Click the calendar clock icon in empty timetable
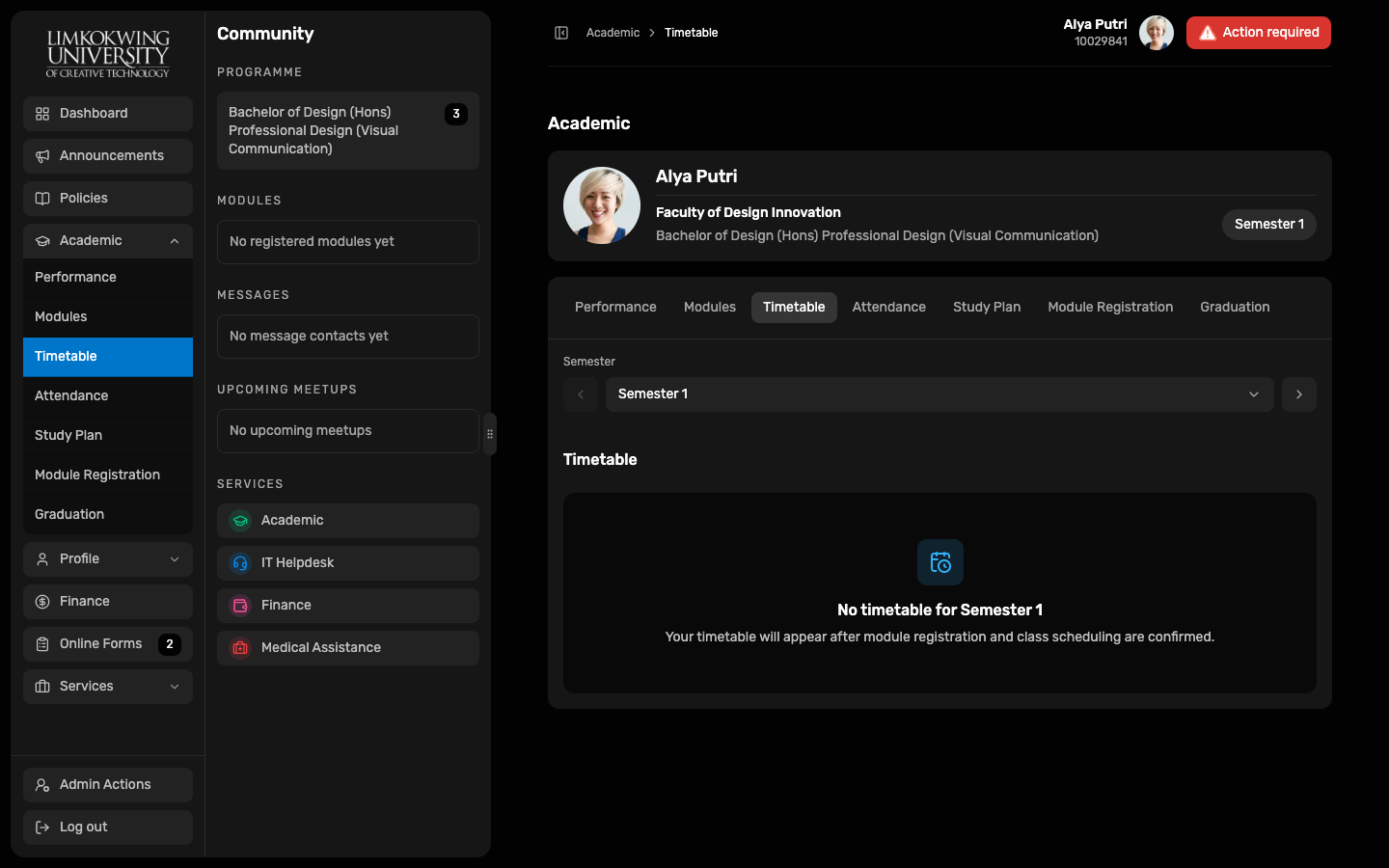The image size is (1389, 868). click(x=940, y=562)
